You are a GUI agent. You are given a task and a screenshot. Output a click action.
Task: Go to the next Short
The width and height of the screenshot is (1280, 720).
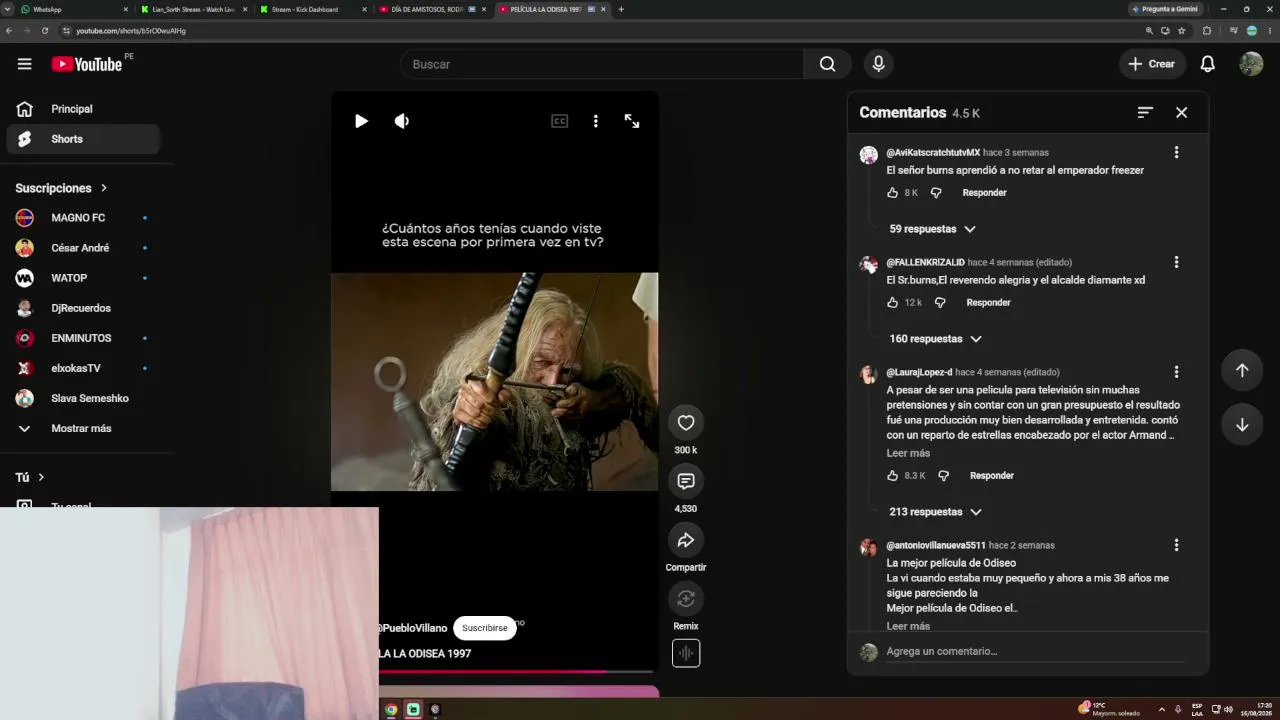[1242, 424]
